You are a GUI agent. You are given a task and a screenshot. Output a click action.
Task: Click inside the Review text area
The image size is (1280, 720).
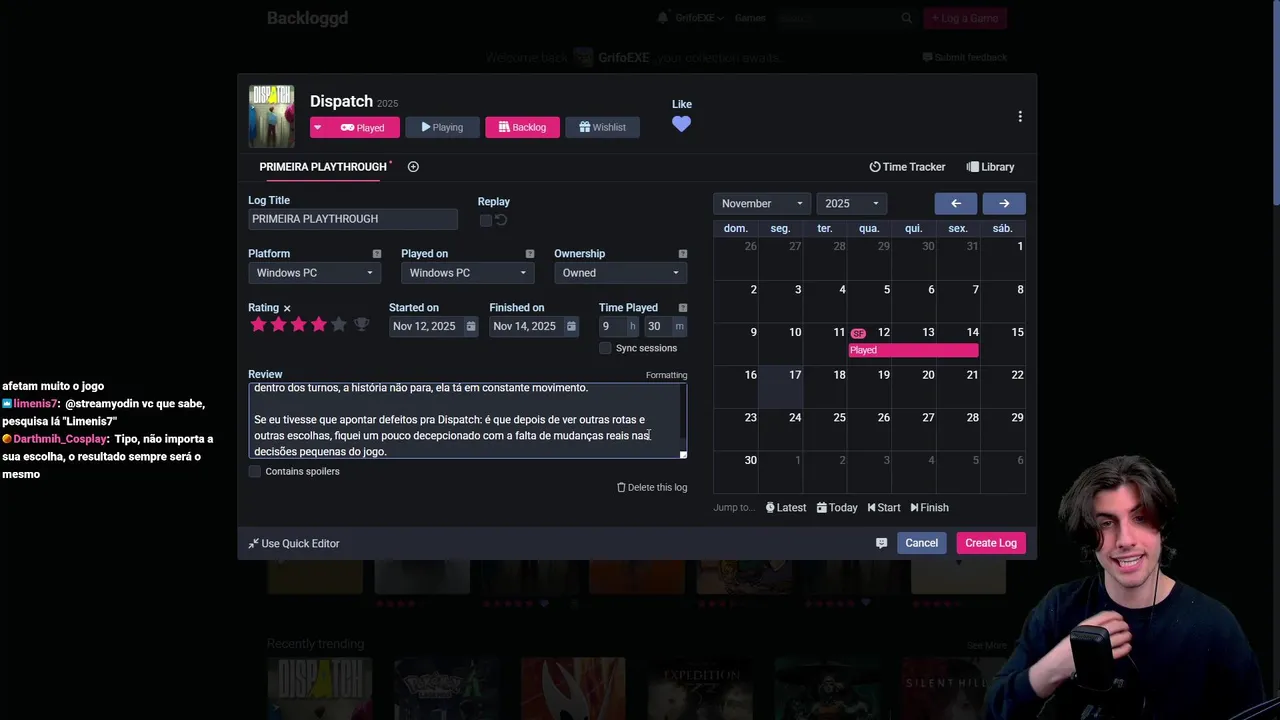click(467, 419)
